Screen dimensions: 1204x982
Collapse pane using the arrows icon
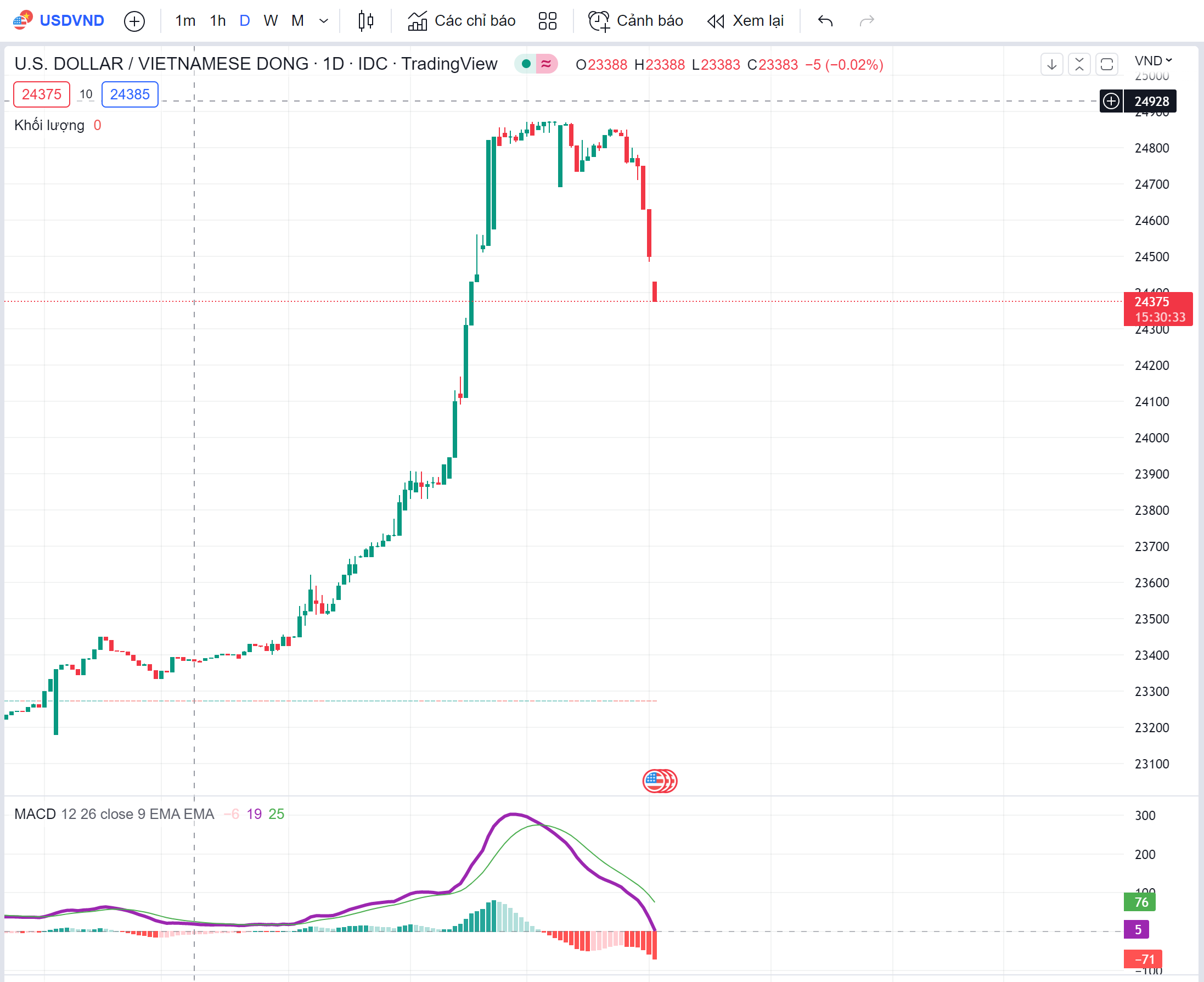1079,64
